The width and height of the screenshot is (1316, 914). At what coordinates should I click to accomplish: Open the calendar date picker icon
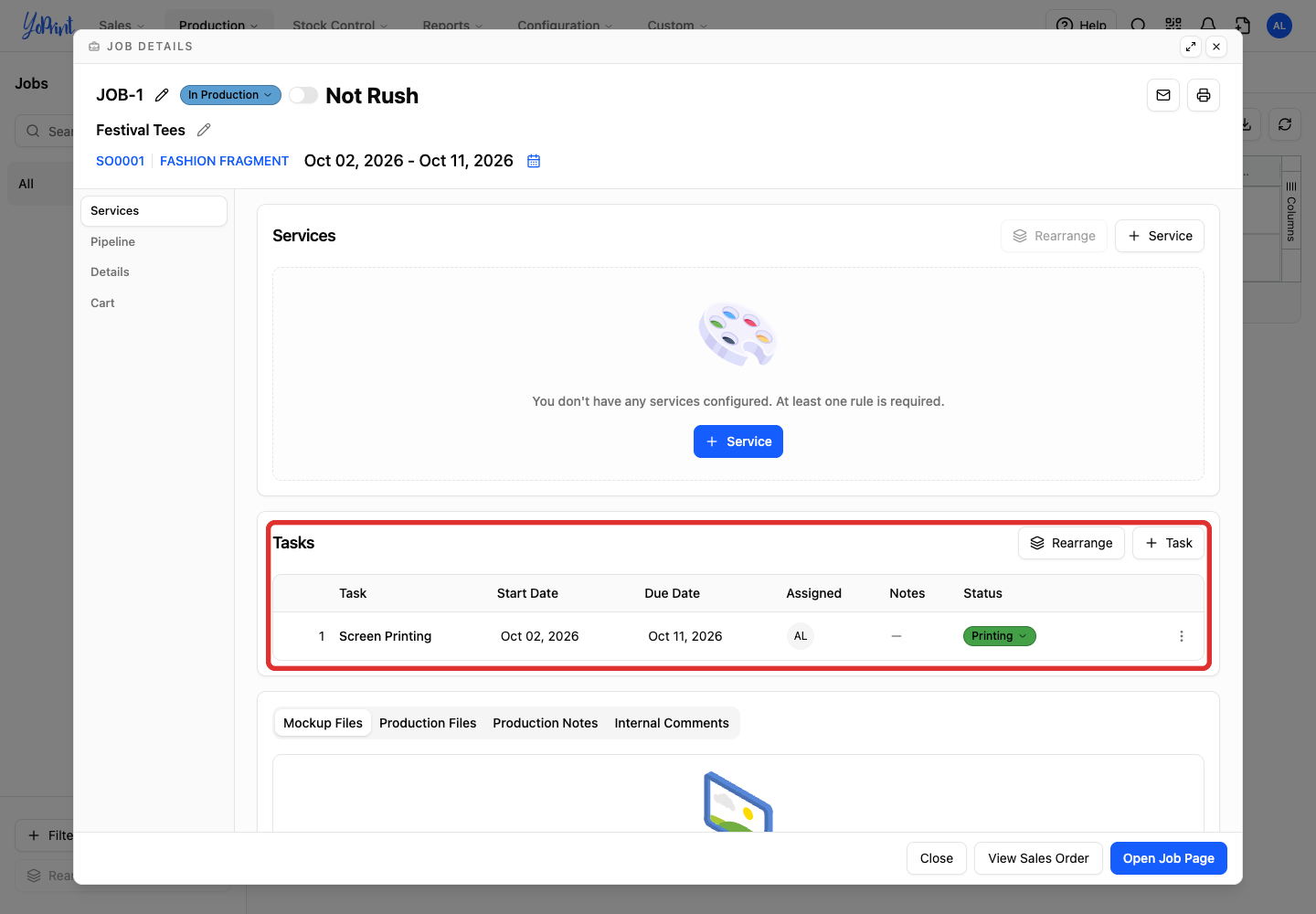click(534, 161)
